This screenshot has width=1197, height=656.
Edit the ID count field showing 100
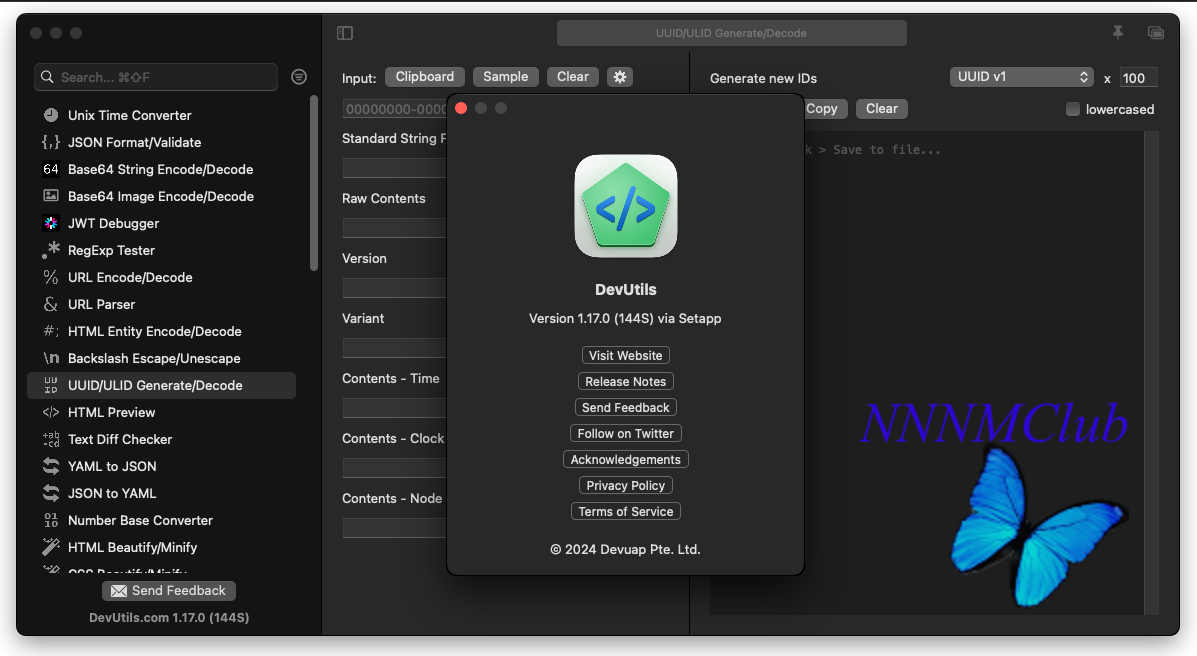[1138, 77]
